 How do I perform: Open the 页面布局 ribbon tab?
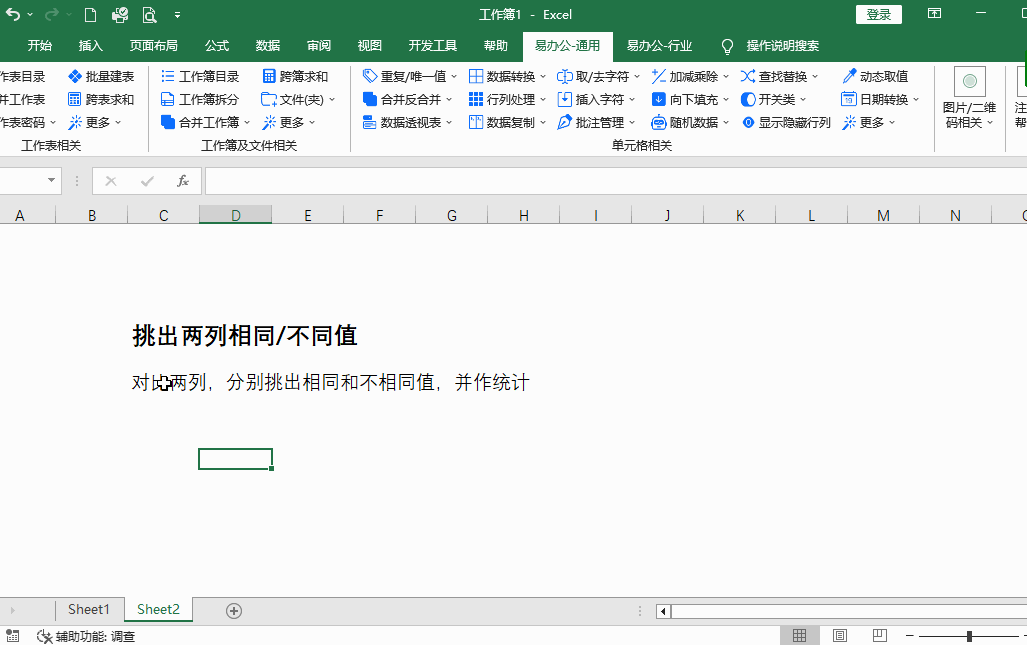point(153,46)
